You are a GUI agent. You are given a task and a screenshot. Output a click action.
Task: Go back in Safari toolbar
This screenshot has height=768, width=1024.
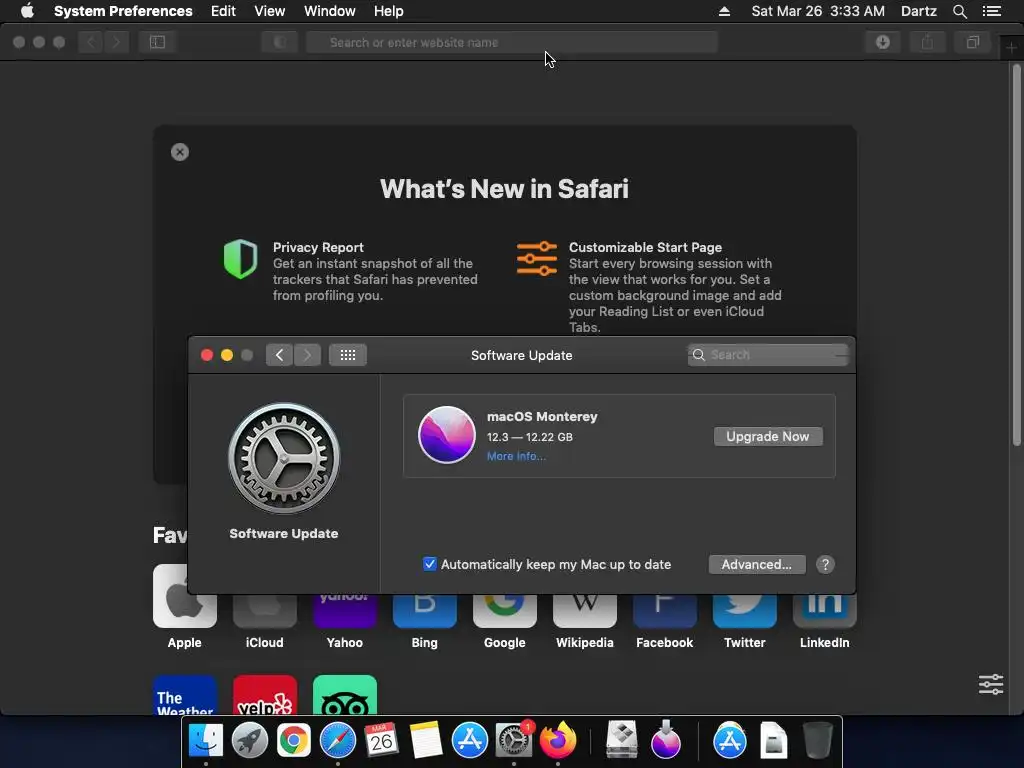click(91, 42)
